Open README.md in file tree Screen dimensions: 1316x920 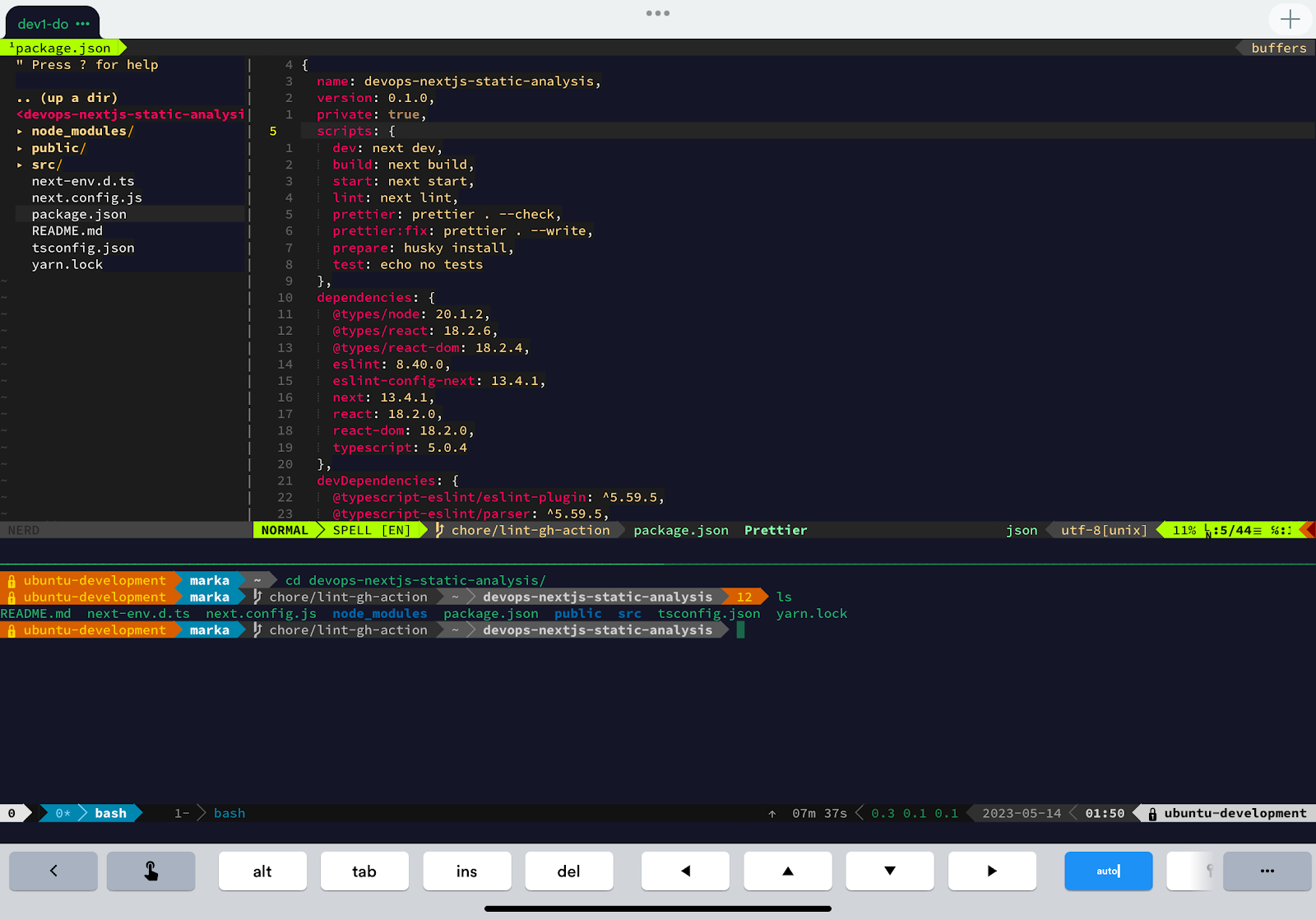(x=67, y=230)
